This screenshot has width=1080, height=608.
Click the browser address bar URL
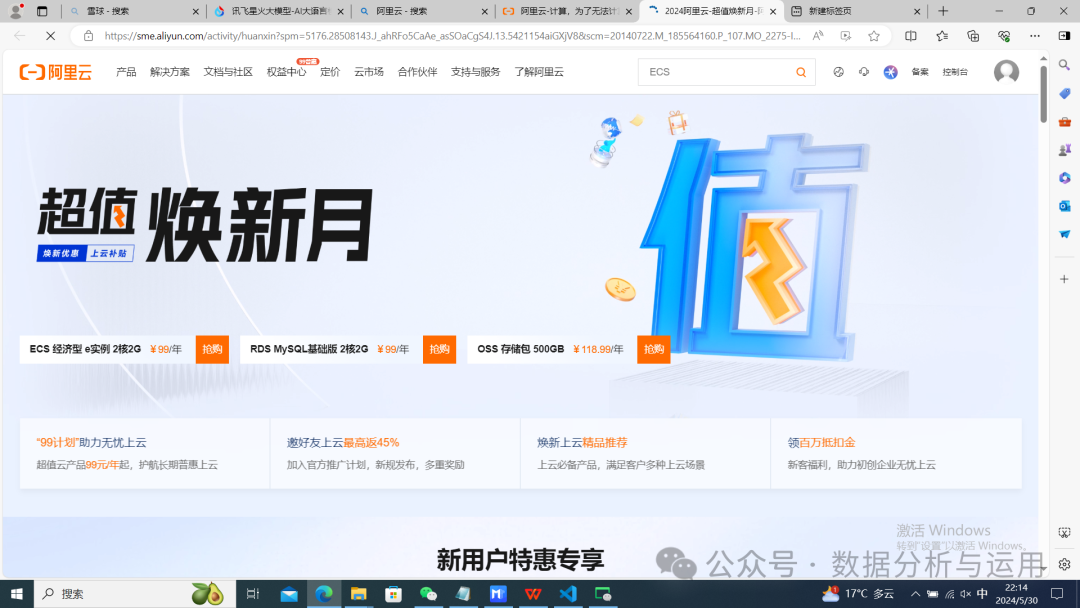(452, 36)
